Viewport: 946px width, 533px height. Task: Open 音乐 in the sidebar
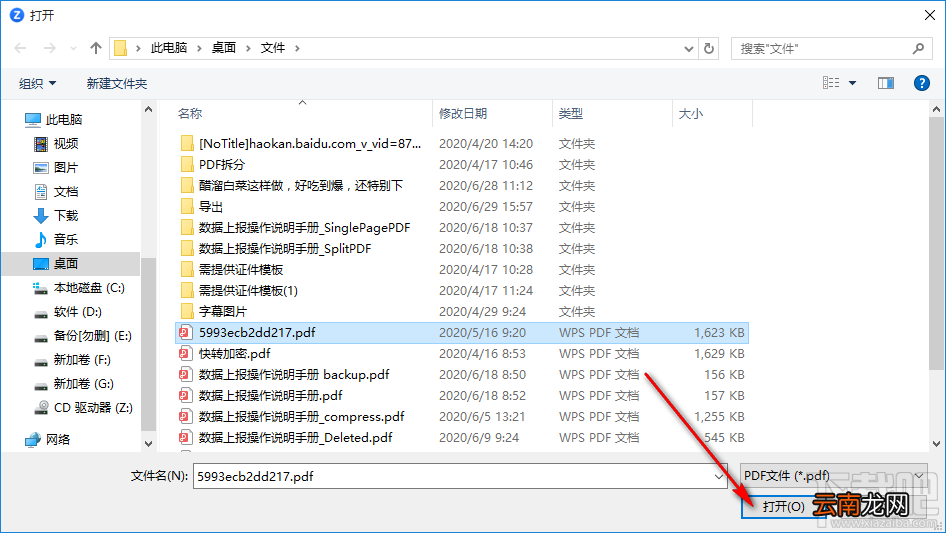click(56, 239)
